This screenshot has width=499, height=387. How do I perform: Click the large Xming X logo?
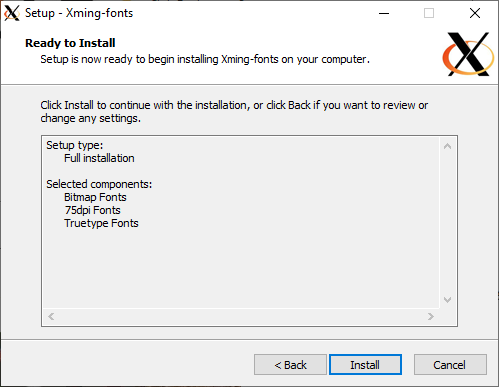(468, 54)
